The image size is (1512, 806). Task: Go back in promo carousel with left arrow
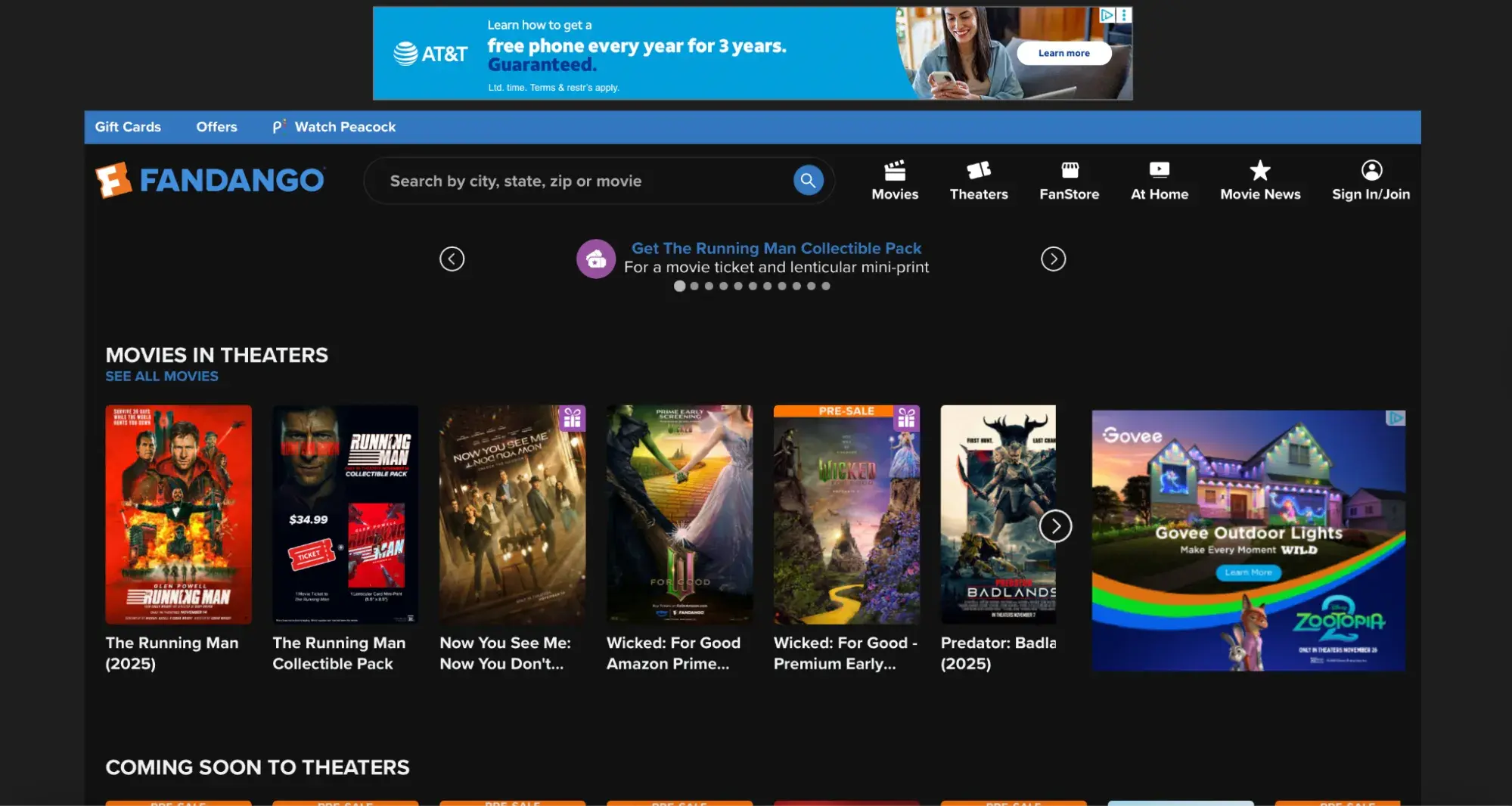point(452,259)
